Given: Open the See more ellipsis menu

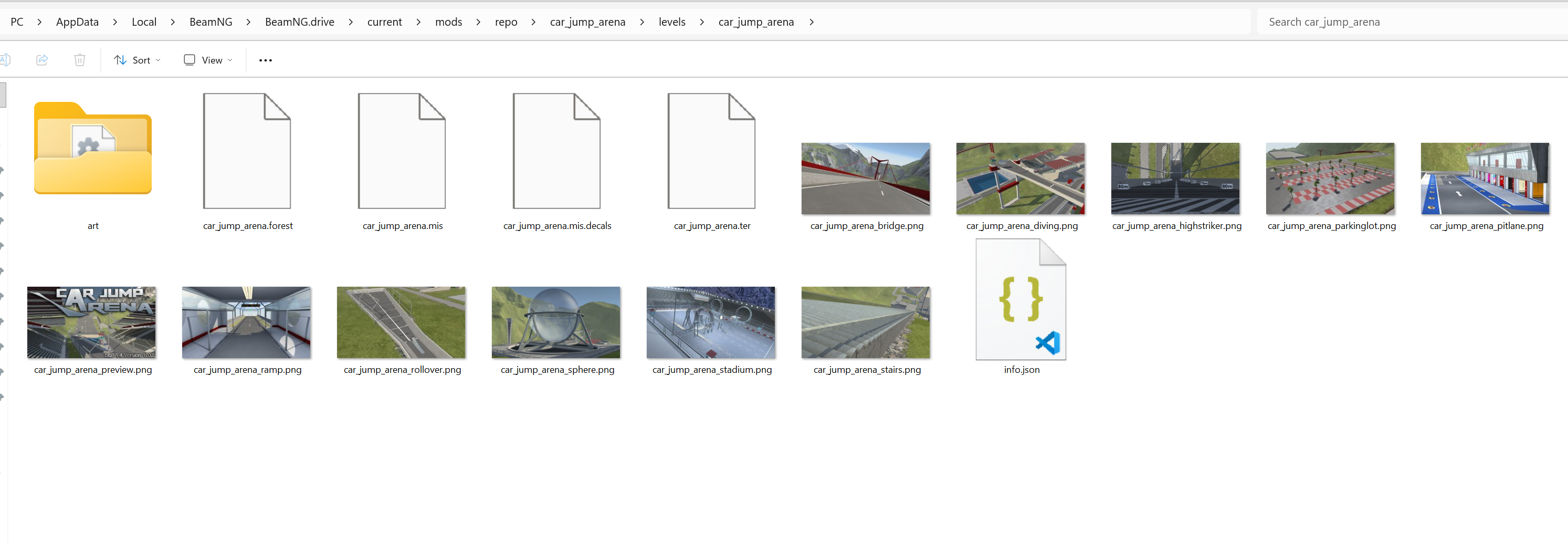Looking at the screenshot, I should coord(266,60).
